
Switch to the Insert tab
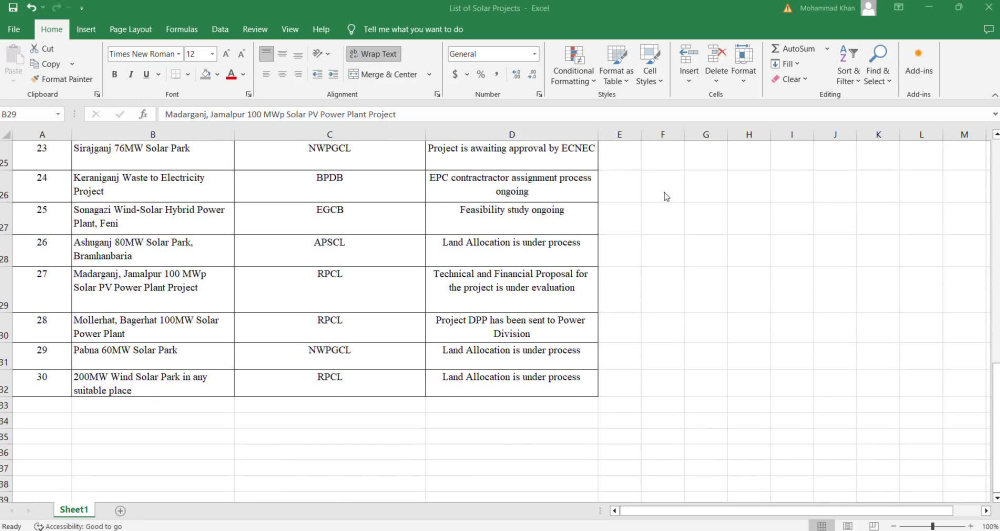click(x=86, y=29)
